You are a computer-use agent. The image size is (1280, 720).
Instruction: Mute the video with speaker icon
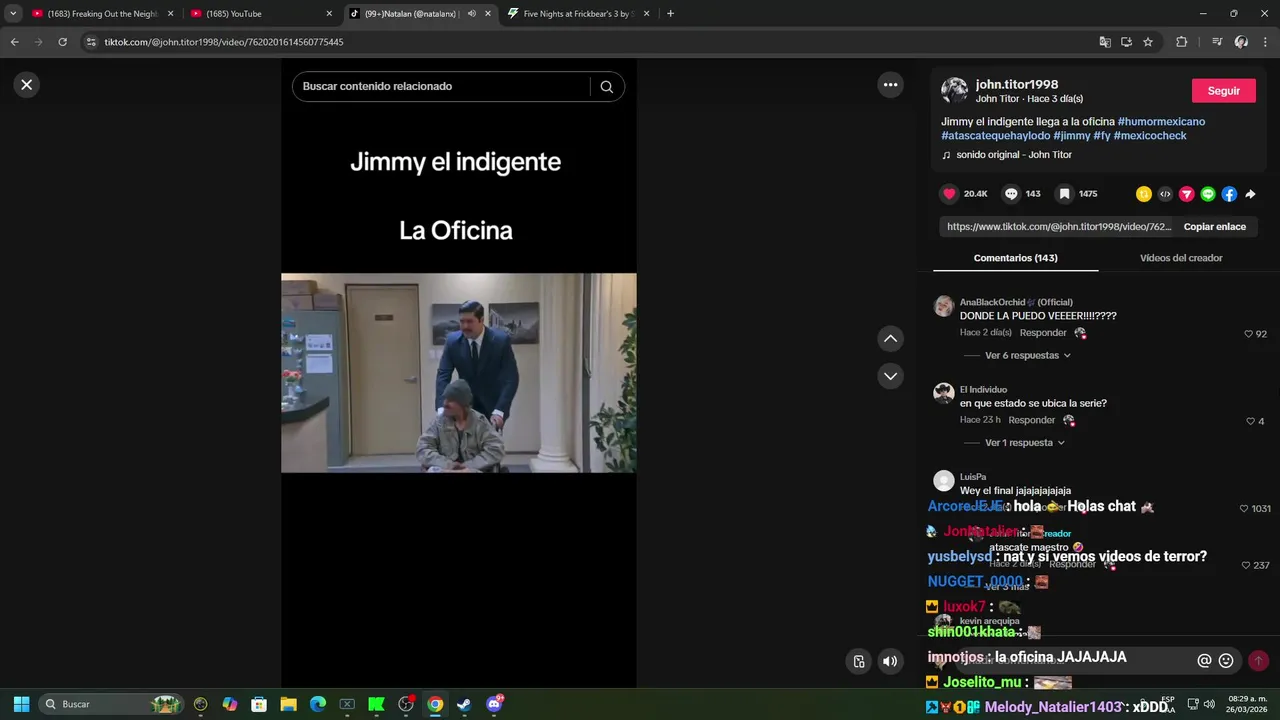click(889, 661)
